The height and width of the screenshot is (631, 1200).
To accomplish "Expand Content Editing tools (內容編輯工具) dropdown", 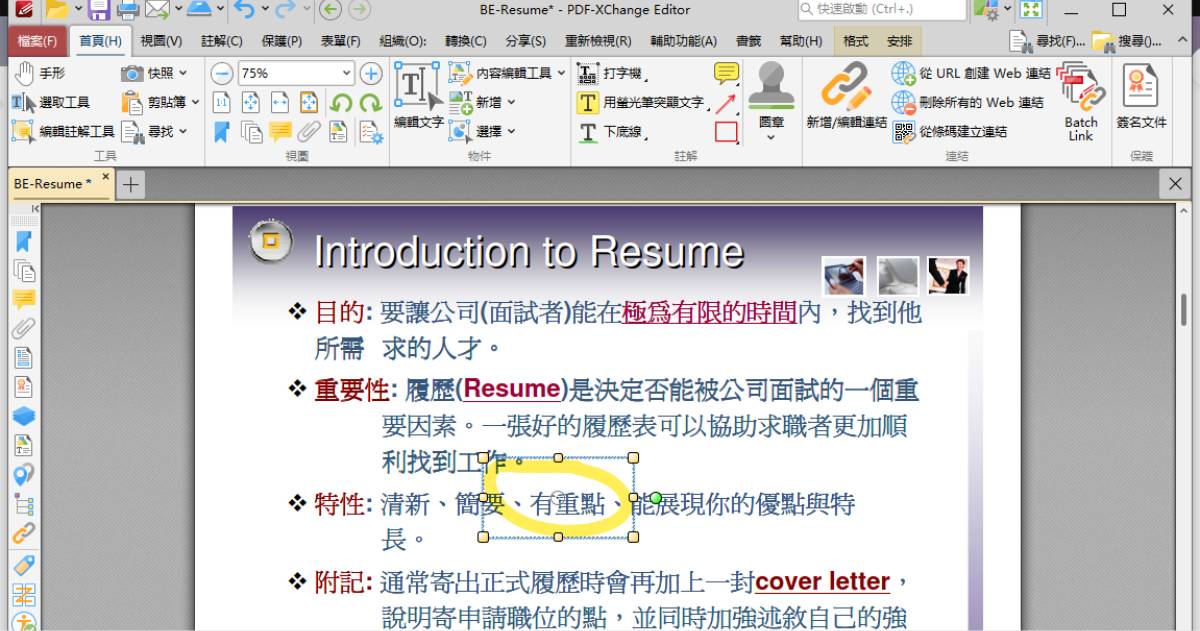I will (x=561, y=73).
